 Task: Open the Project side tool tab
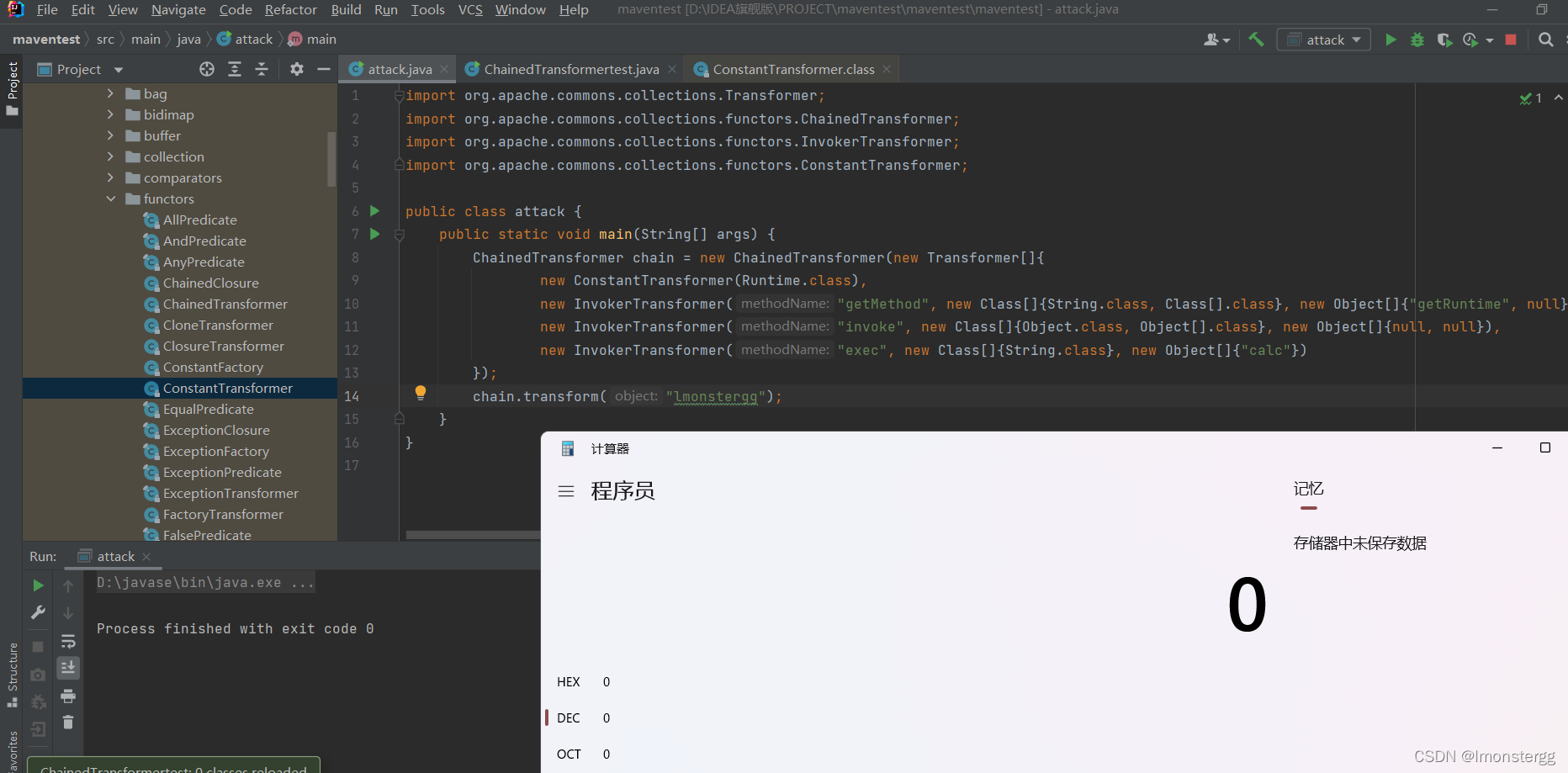pyautogui.click(x=12, y=90)
